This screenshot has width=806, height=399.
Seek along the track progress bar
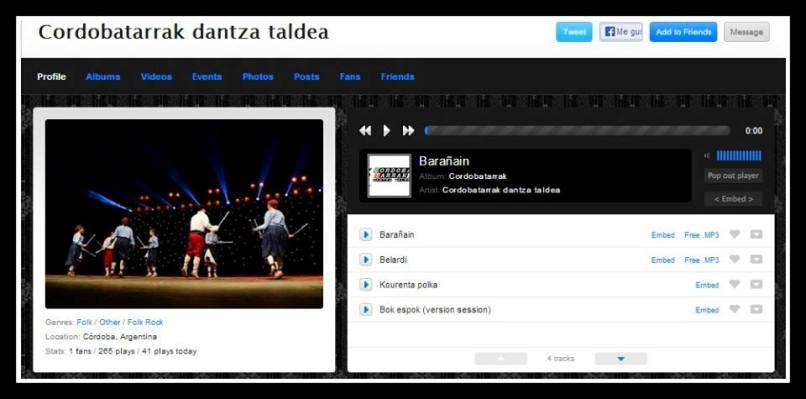coord(577,131)
